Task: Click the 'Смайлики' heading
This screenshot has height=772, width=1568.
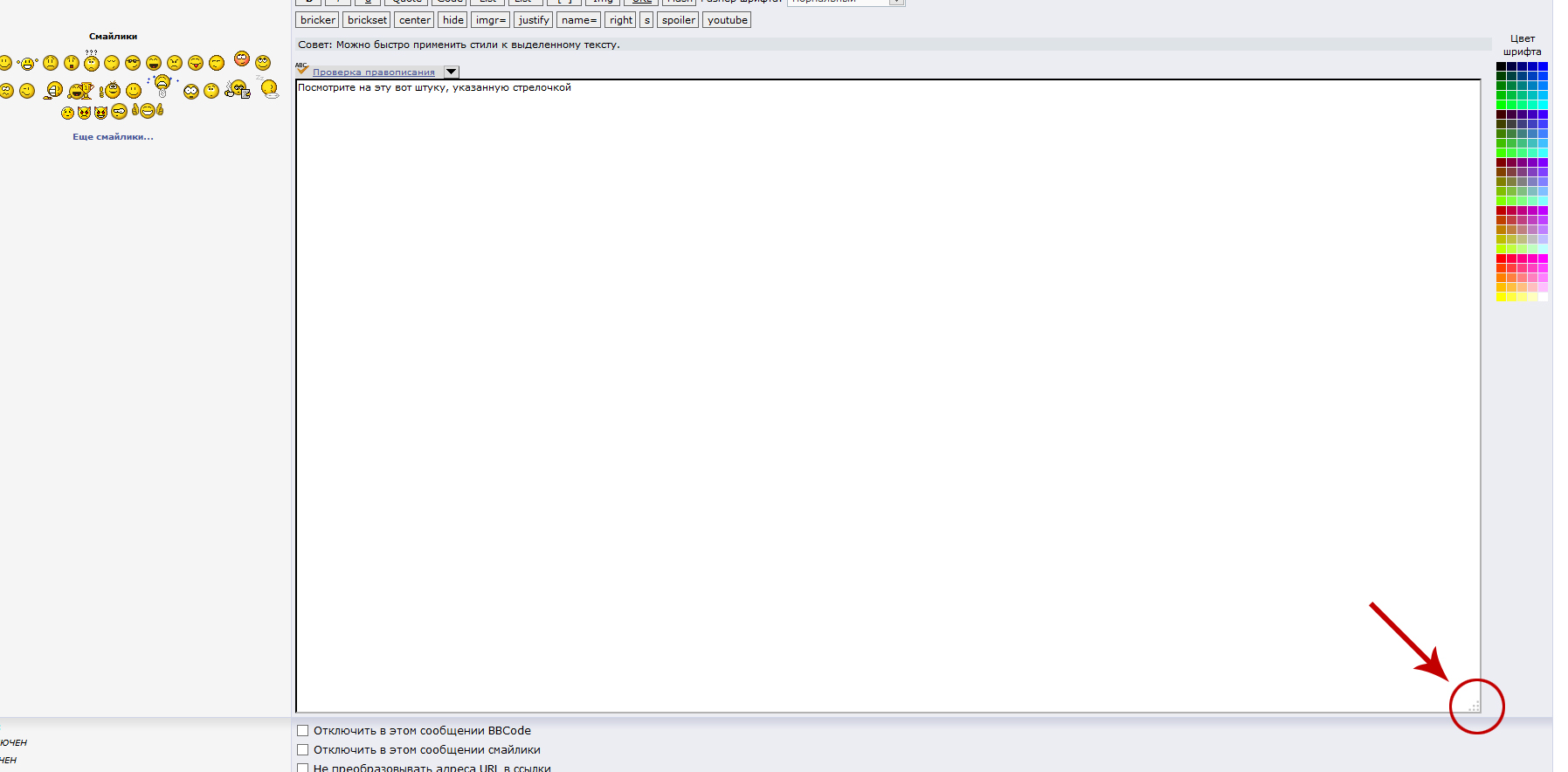Action: click(113, 37)
